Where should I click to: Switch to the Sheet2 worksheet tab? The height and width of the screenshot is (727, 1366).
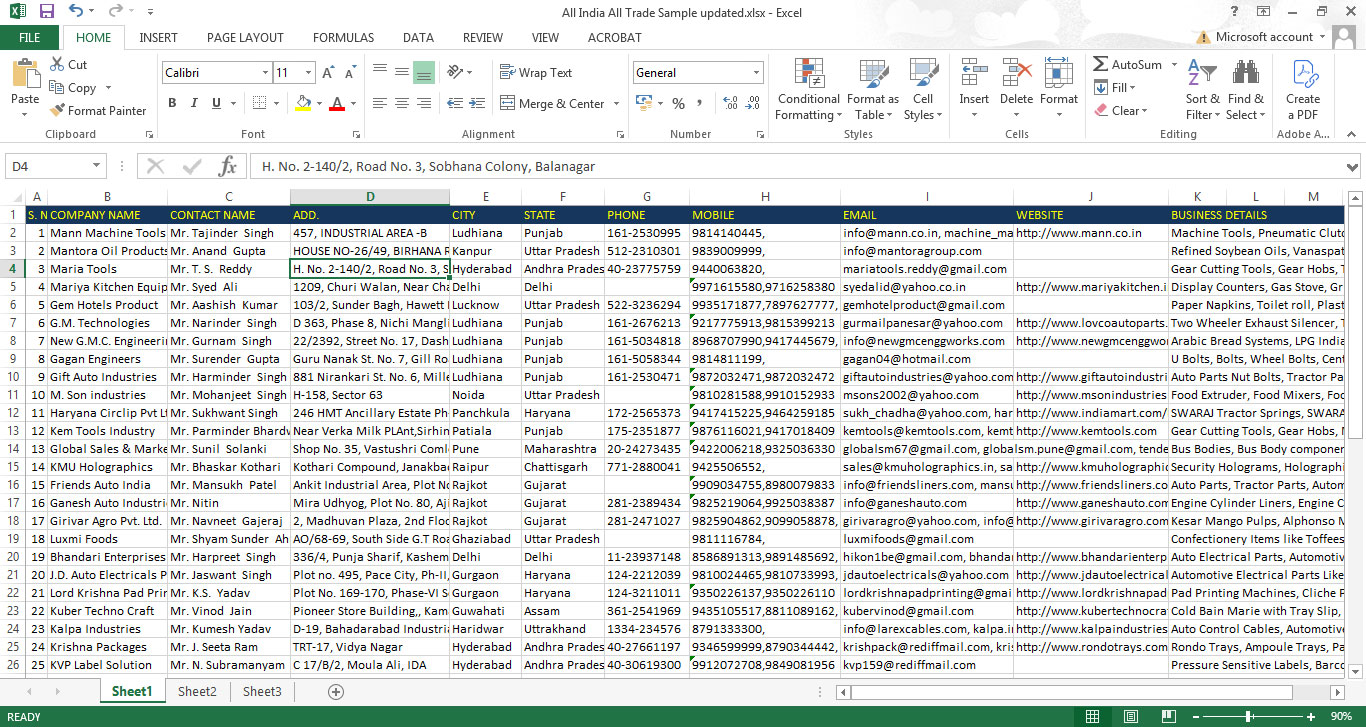[x=197, y=692]
